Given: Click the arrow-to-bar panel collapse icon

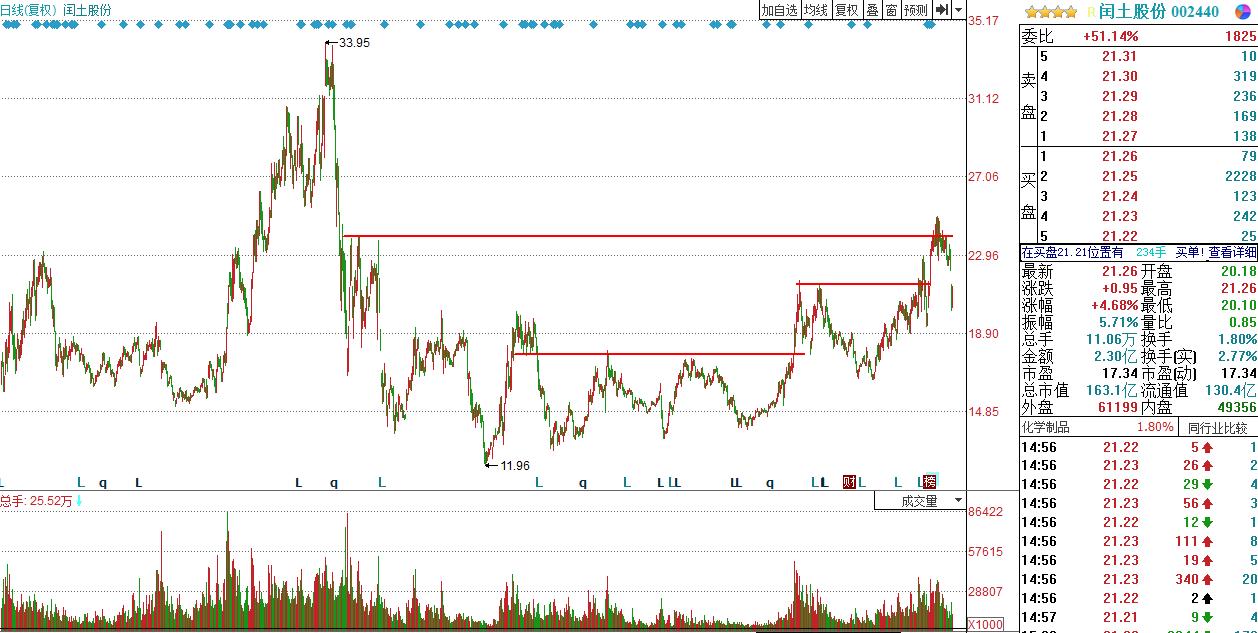Looking at the screenshot, I should [941, 10].
